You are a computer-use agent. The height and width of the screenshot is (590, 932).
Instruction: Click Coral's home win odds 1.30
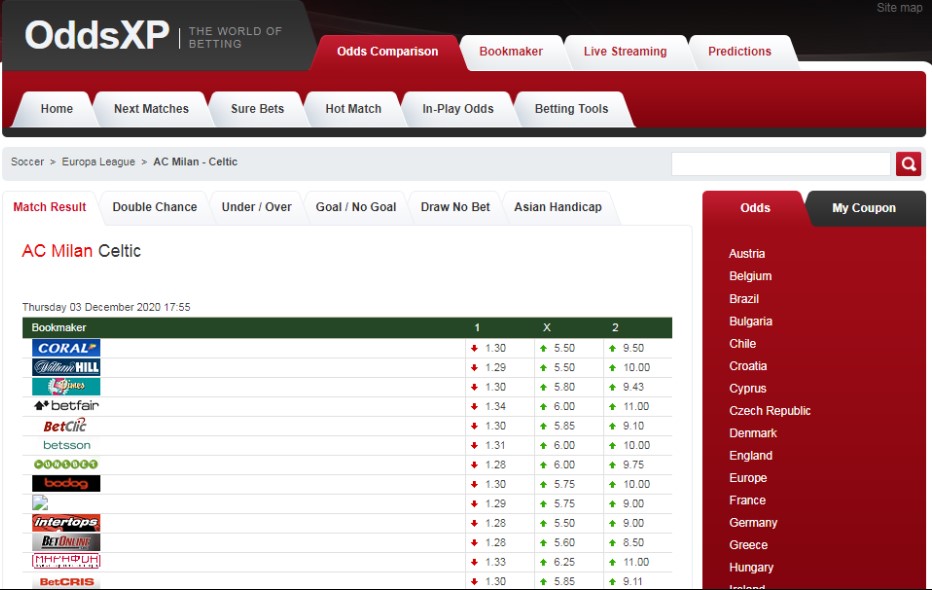coord(495,348)
